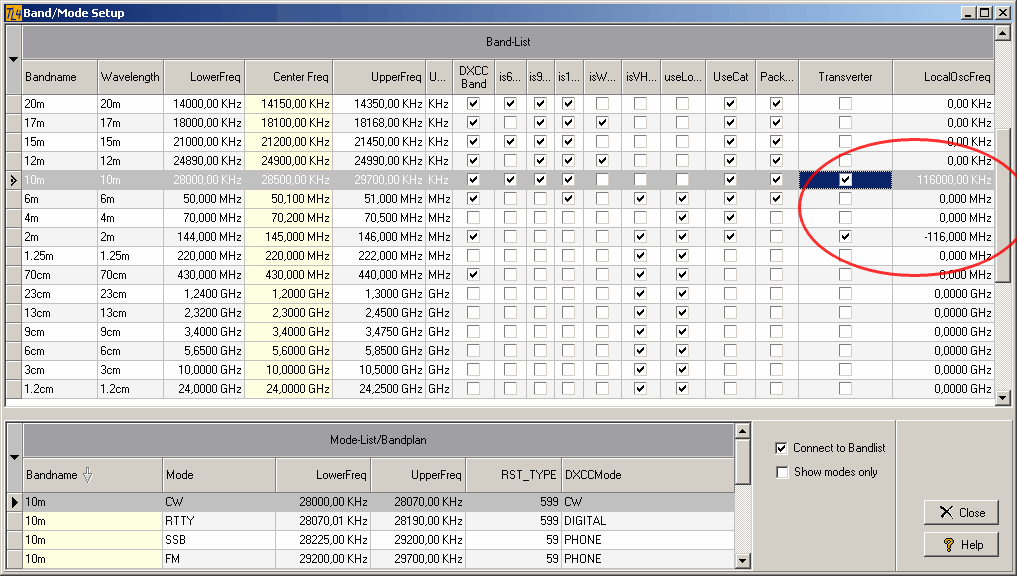
Task: Select the 1.25m Bandname cell
Action: coord(60,256)
